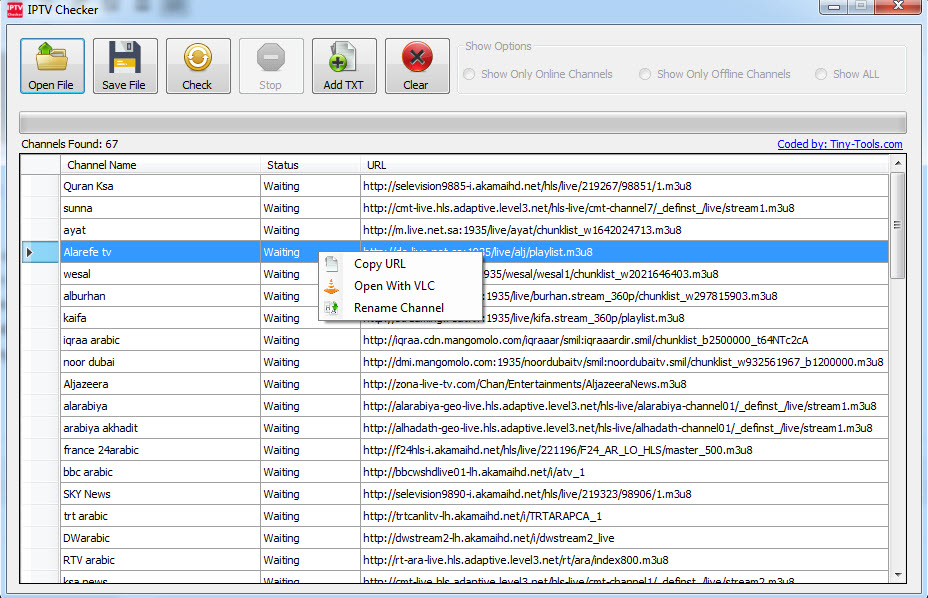Select the Aljazeera channel cell

[160, 384]
